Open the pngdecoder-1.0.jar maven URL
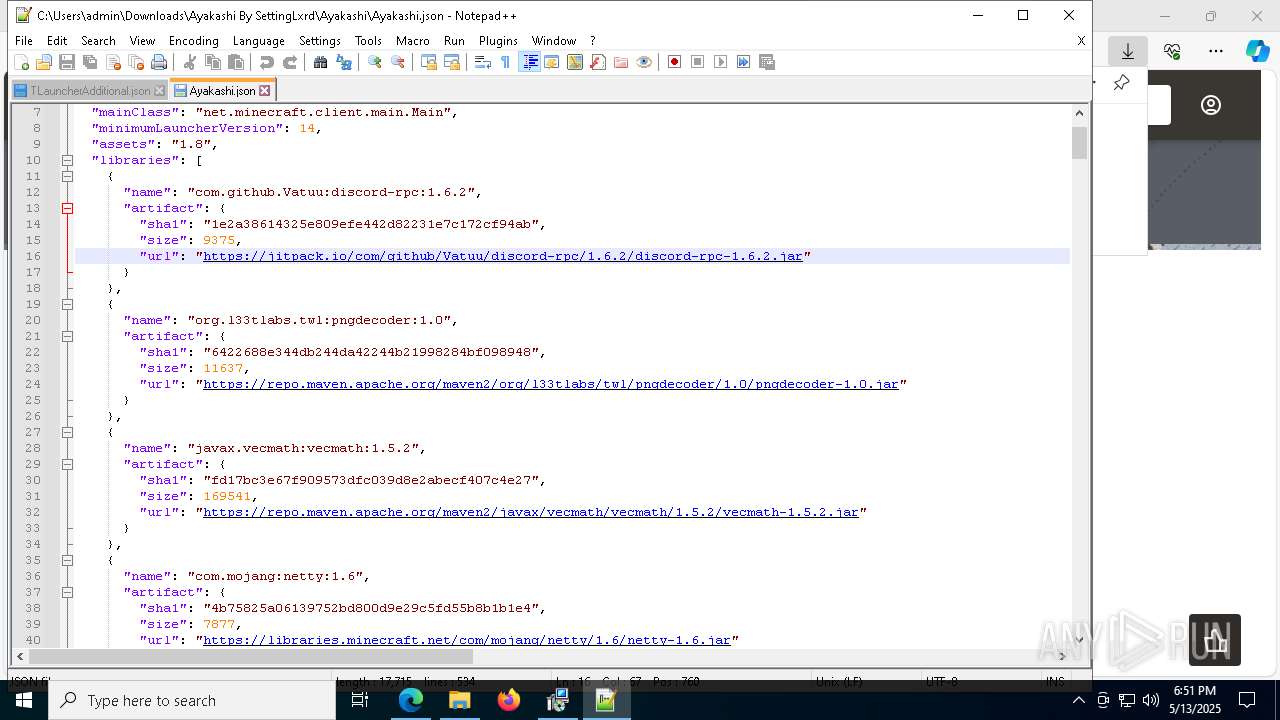Screen dimensions: 1280x720 pos(551,384)
